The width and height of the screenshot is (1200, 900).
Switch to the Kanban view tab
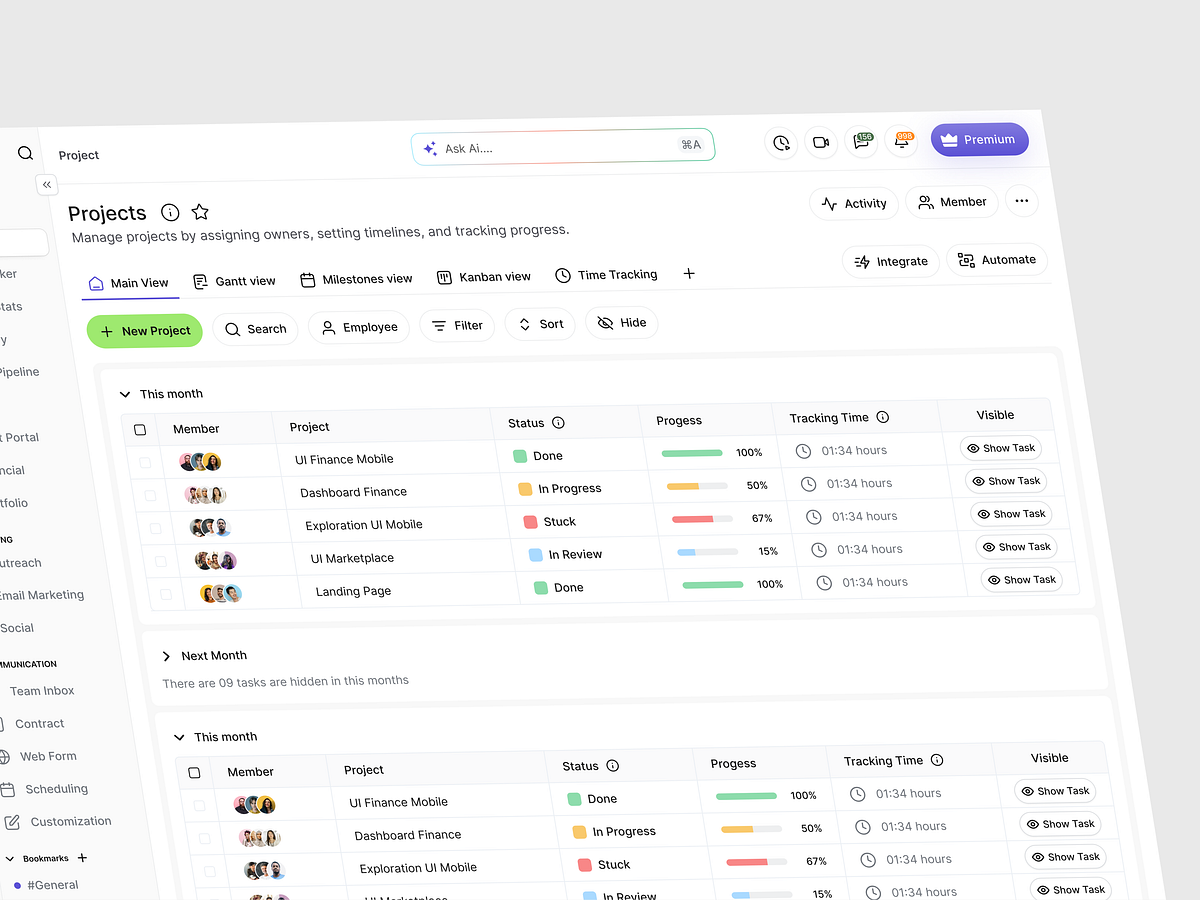[484, 276]
